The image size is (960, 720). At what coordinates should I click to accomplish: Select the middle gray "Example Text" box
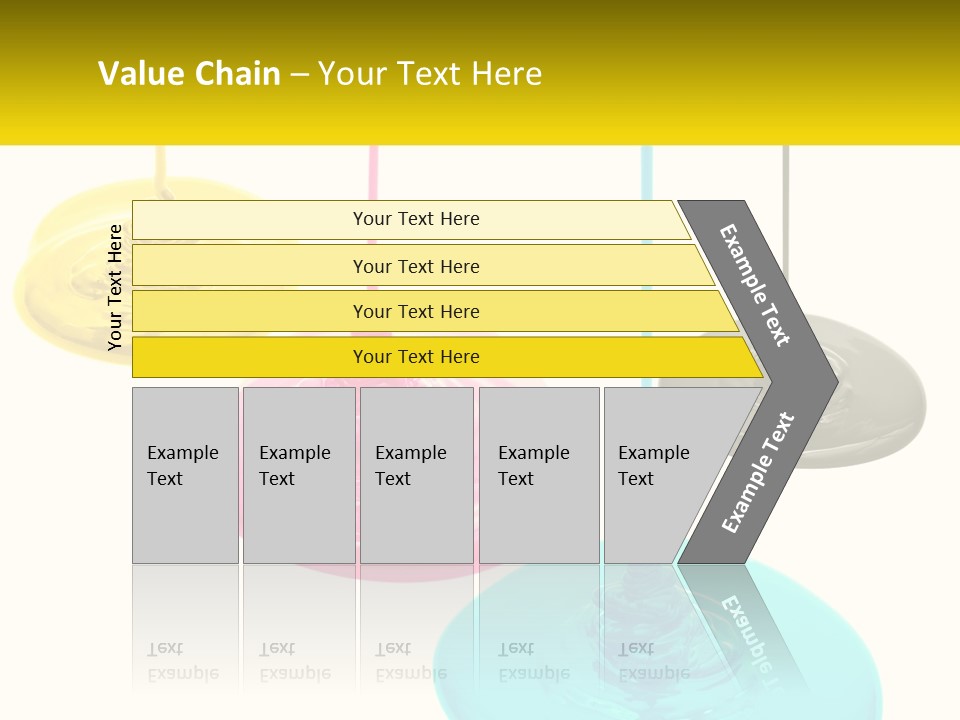coord(416,474)
